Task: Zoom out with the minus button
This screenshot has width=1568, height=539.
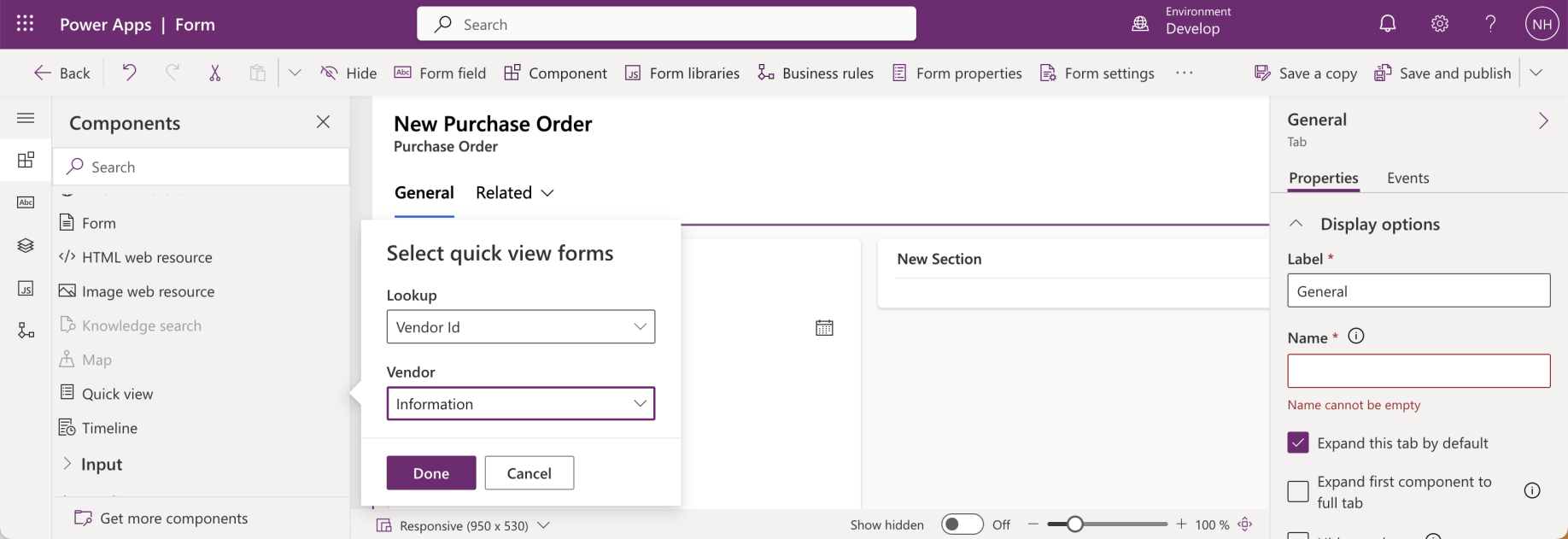Action: click(x=1033, y=524)
